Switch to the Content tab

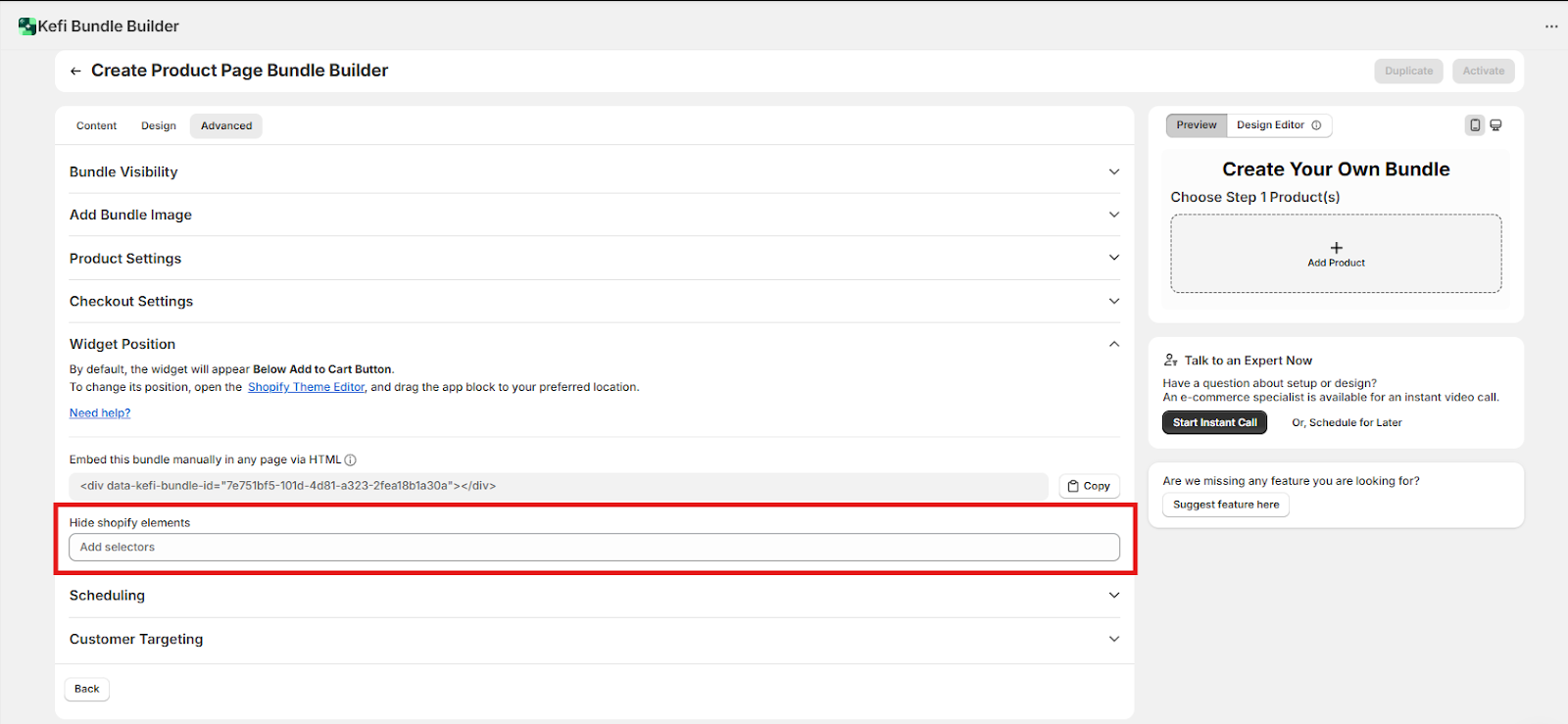[x=96, y=126]
